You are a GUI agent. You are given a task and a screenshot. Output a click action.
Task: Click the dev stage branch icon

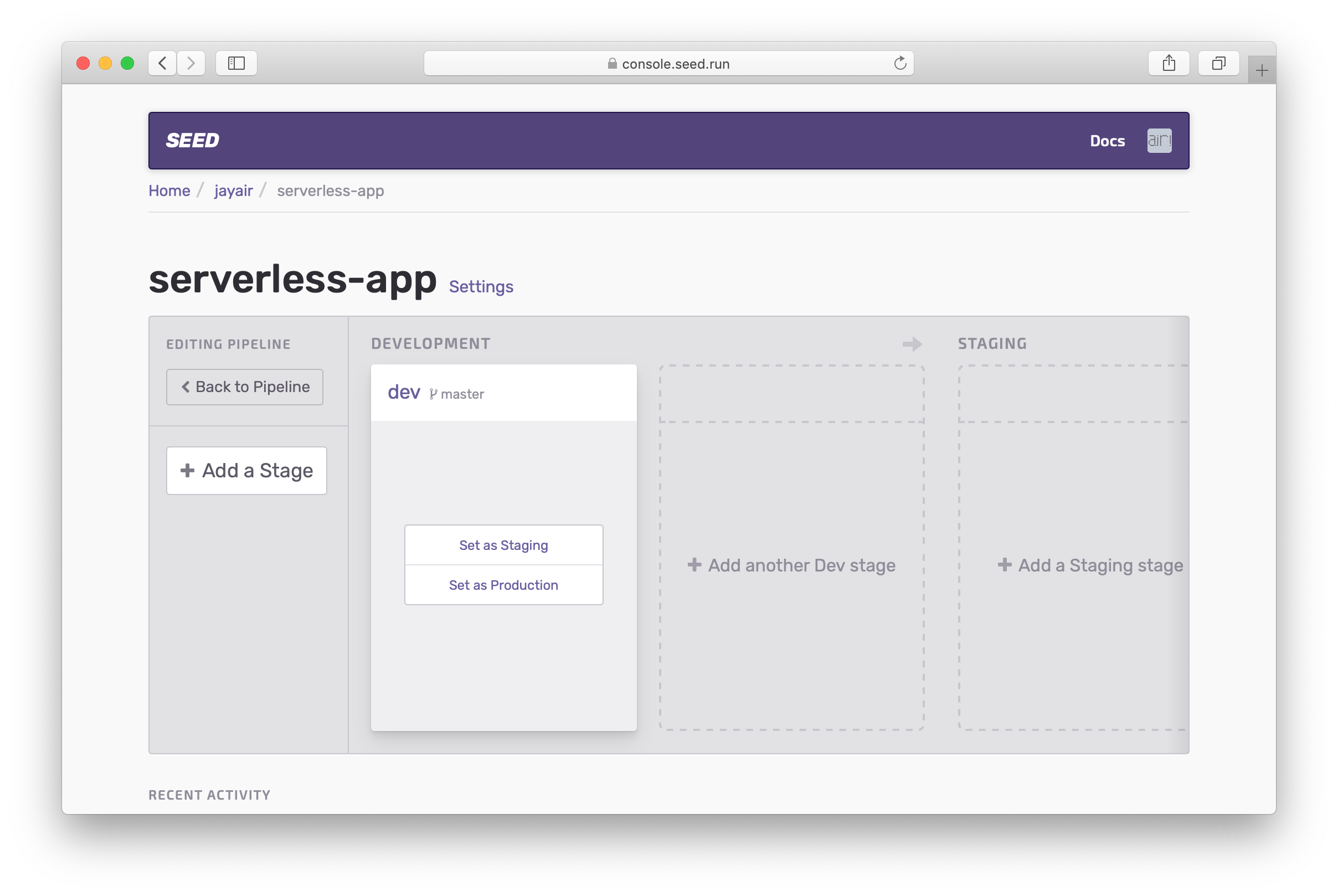click(433, 393)
